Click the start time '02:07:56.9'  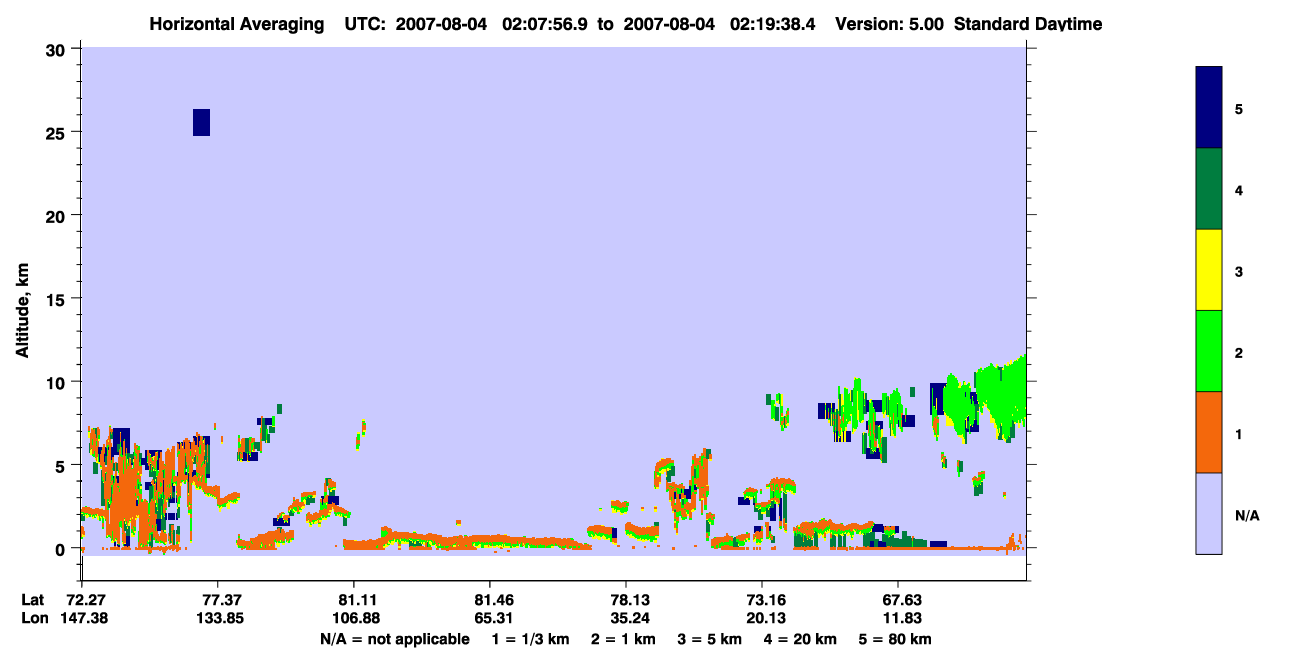coord(545,23)
